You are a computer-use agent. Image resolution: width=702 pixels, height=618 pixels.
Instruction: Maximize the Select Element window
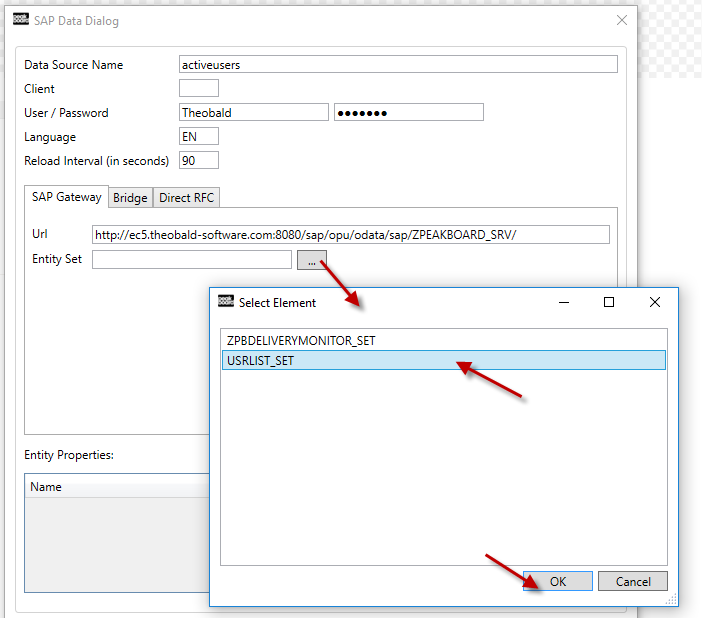609,303
